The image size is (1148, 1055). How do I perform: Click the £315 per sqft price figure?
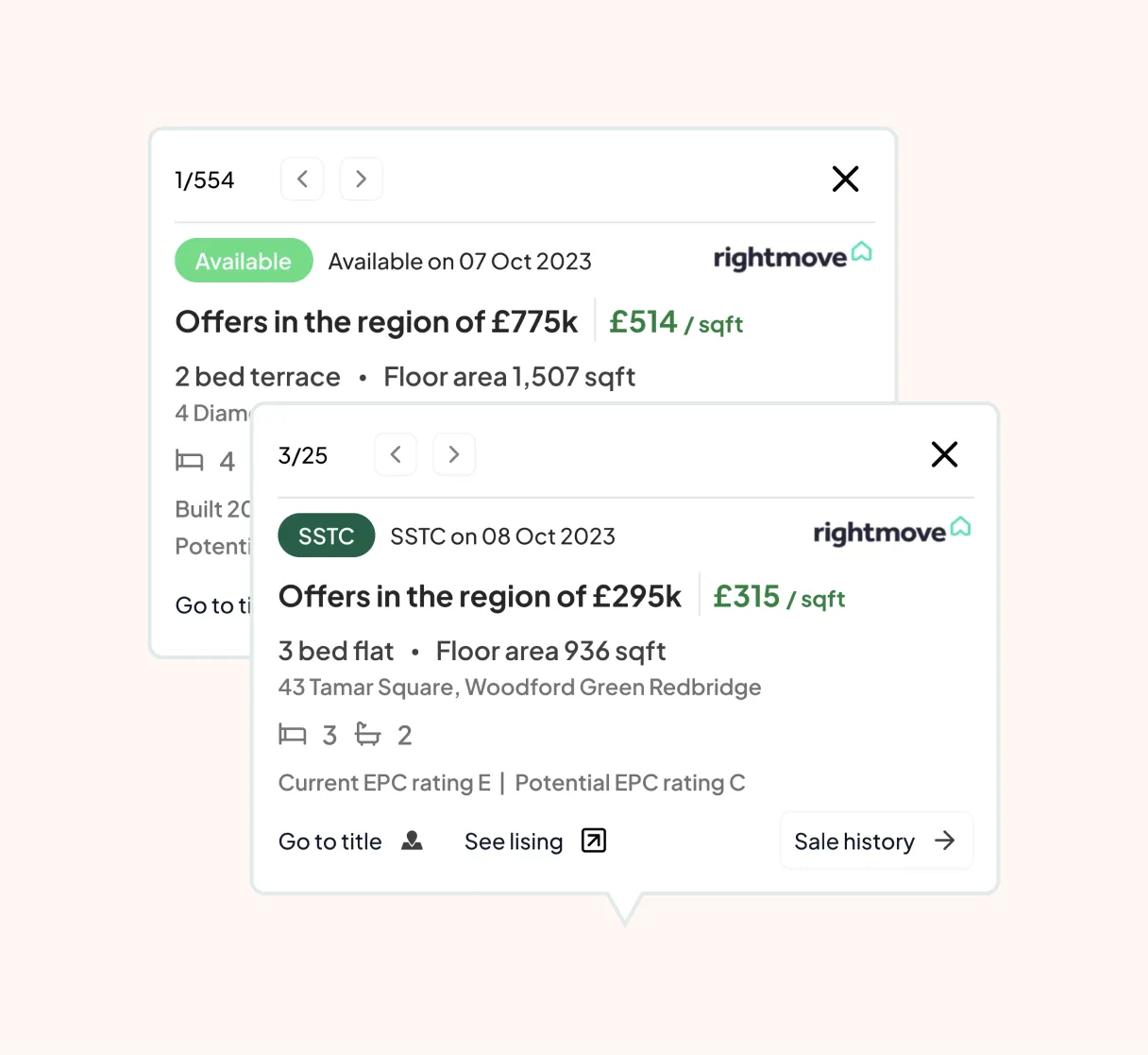(x=747, y=596)
